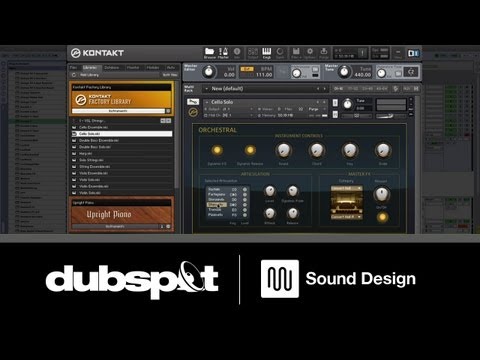Screen dimensions: 480x360
Task: Switch to the Libraries browser tab
Action: tap(90, 68)
